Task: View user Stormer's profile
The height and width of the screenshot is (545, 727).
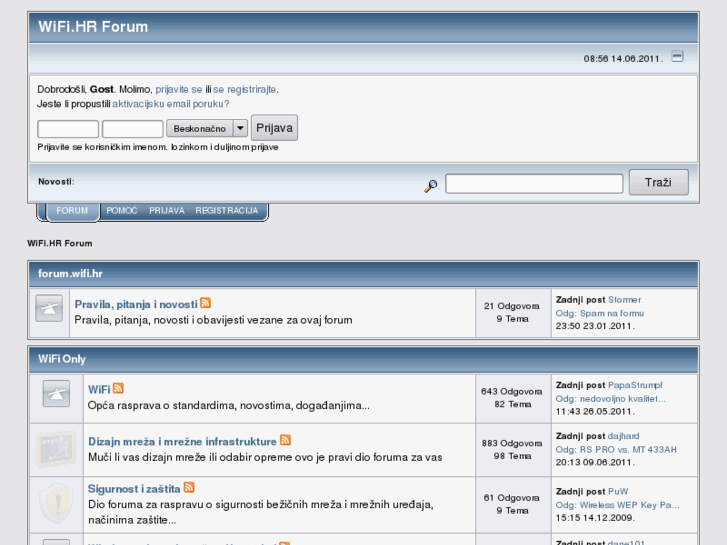Action: 625,300
